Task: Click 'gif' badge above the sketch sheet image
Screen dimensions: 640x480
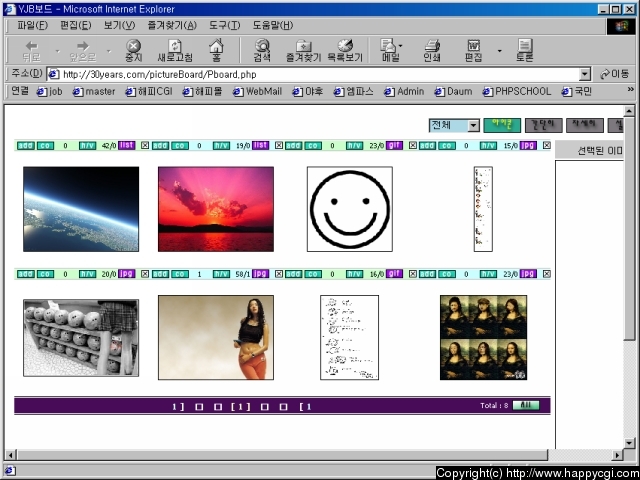Action: pyautogui.click(x=394, y=273)
